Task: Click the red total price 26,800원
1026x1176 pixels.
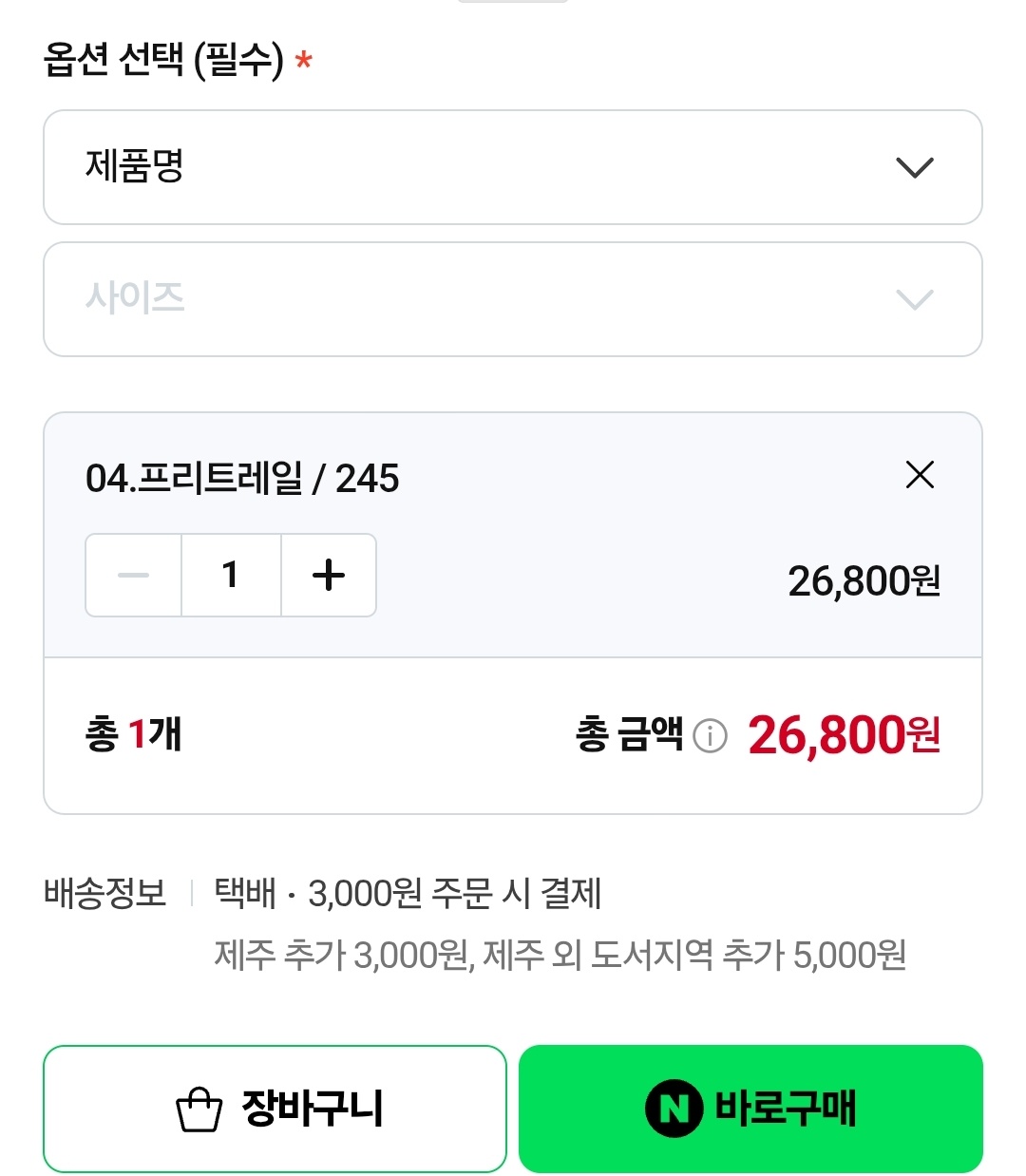Action: click(844, 735)
